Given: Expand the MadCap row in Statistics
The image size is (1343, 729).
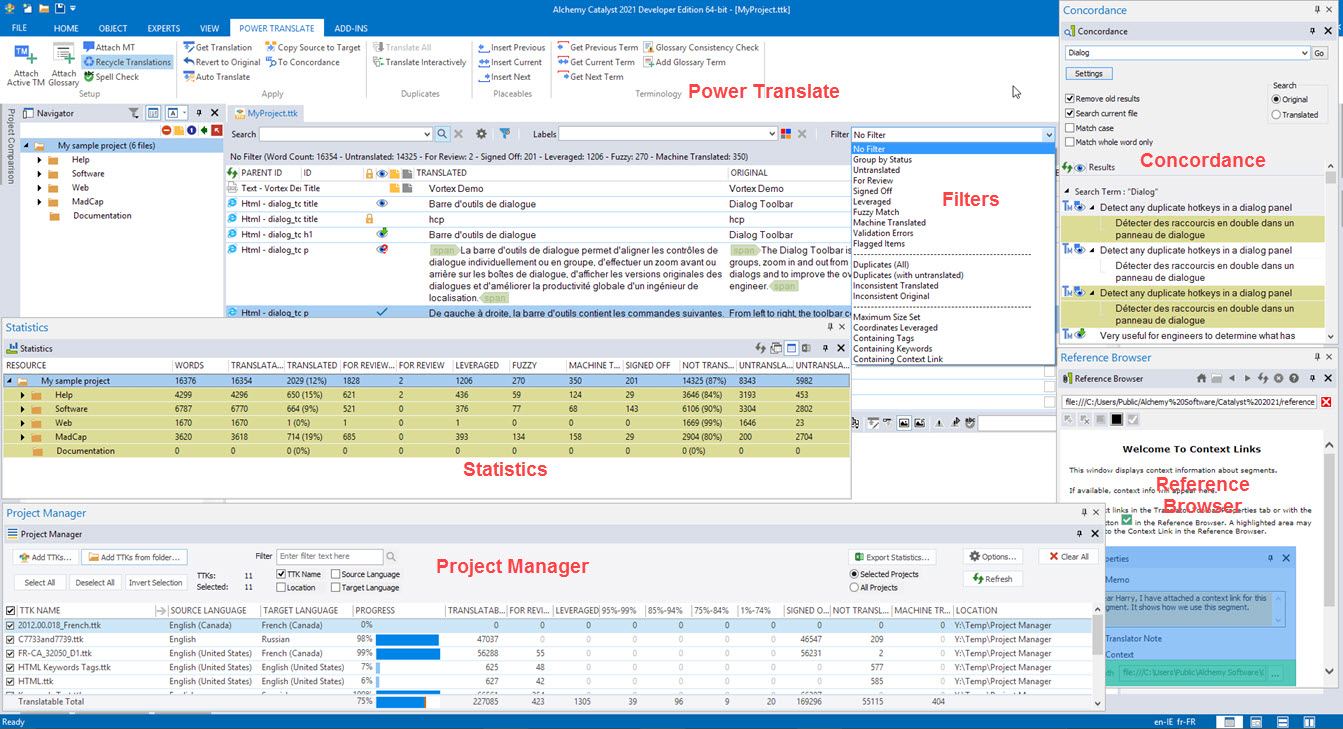Looking at the screenshot, I should pos(22,437).
